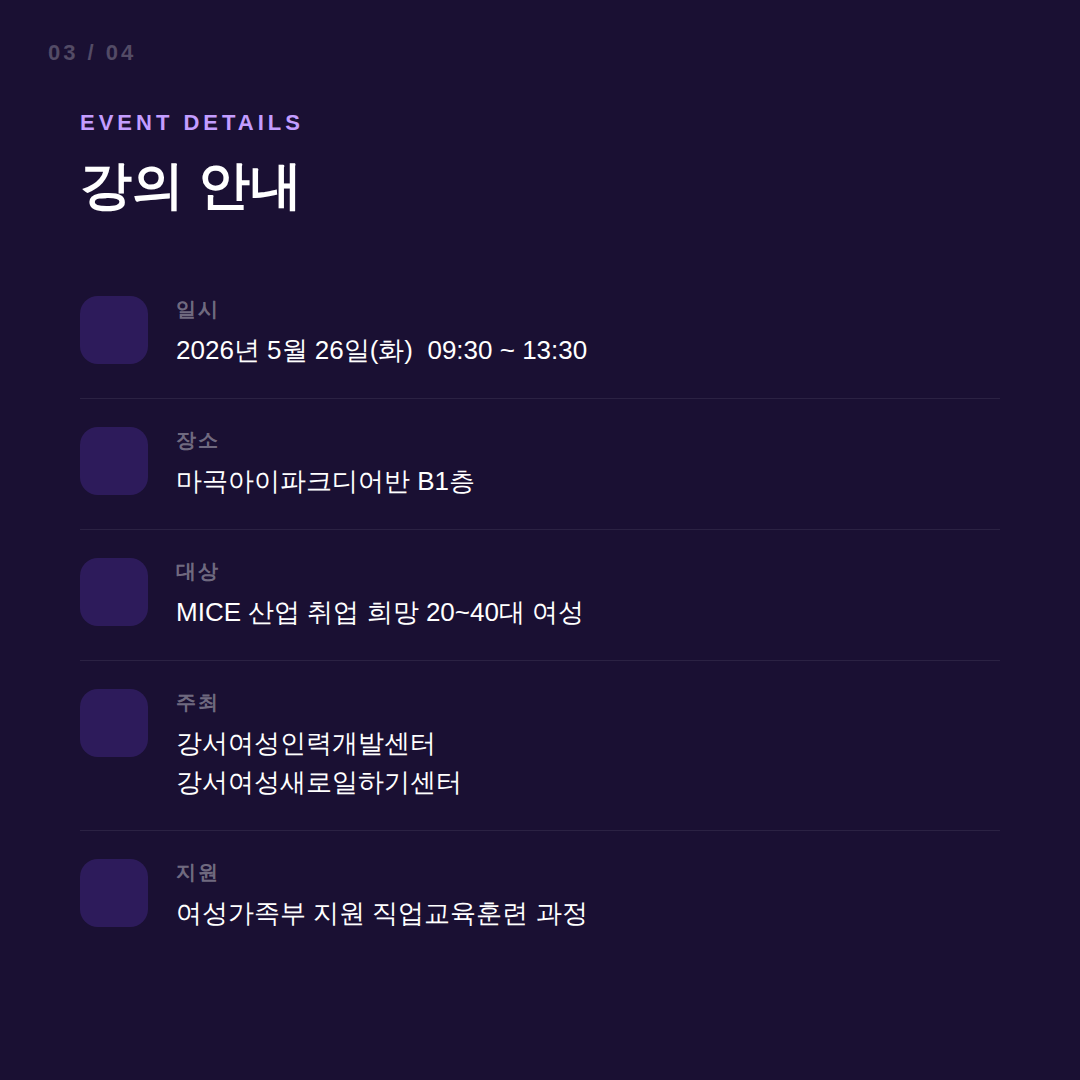This screenshot has width=1080, height=1080.
Task: Click the icon box beside 지원
Action: 114,893
